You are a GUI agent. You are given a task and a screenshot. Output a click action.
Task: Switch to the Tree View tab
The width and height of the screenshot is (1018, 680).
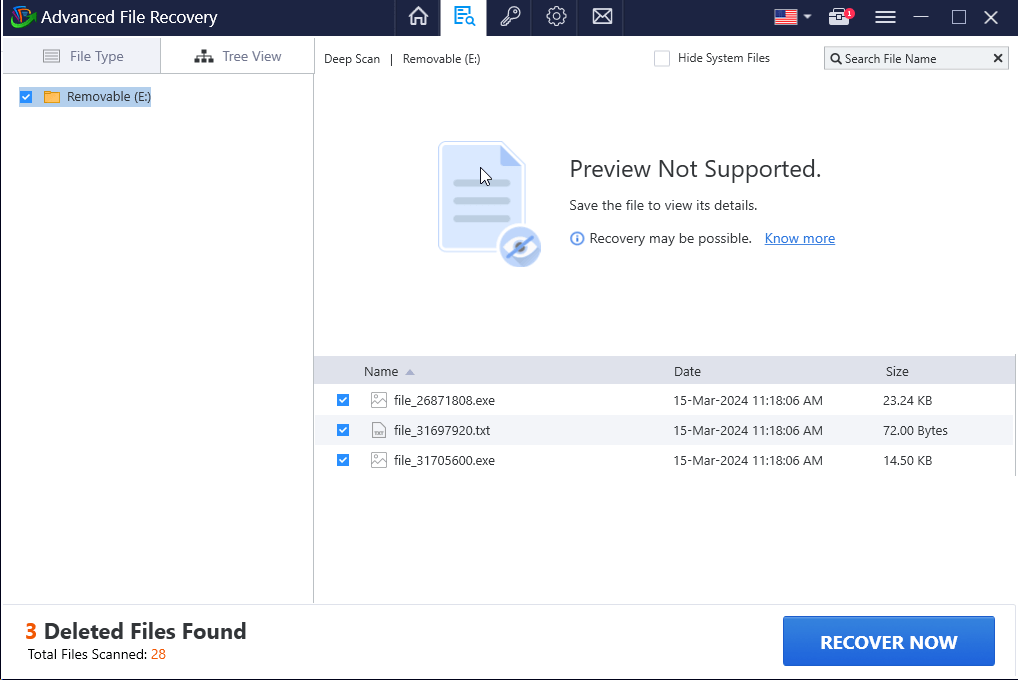pos(238,56)
